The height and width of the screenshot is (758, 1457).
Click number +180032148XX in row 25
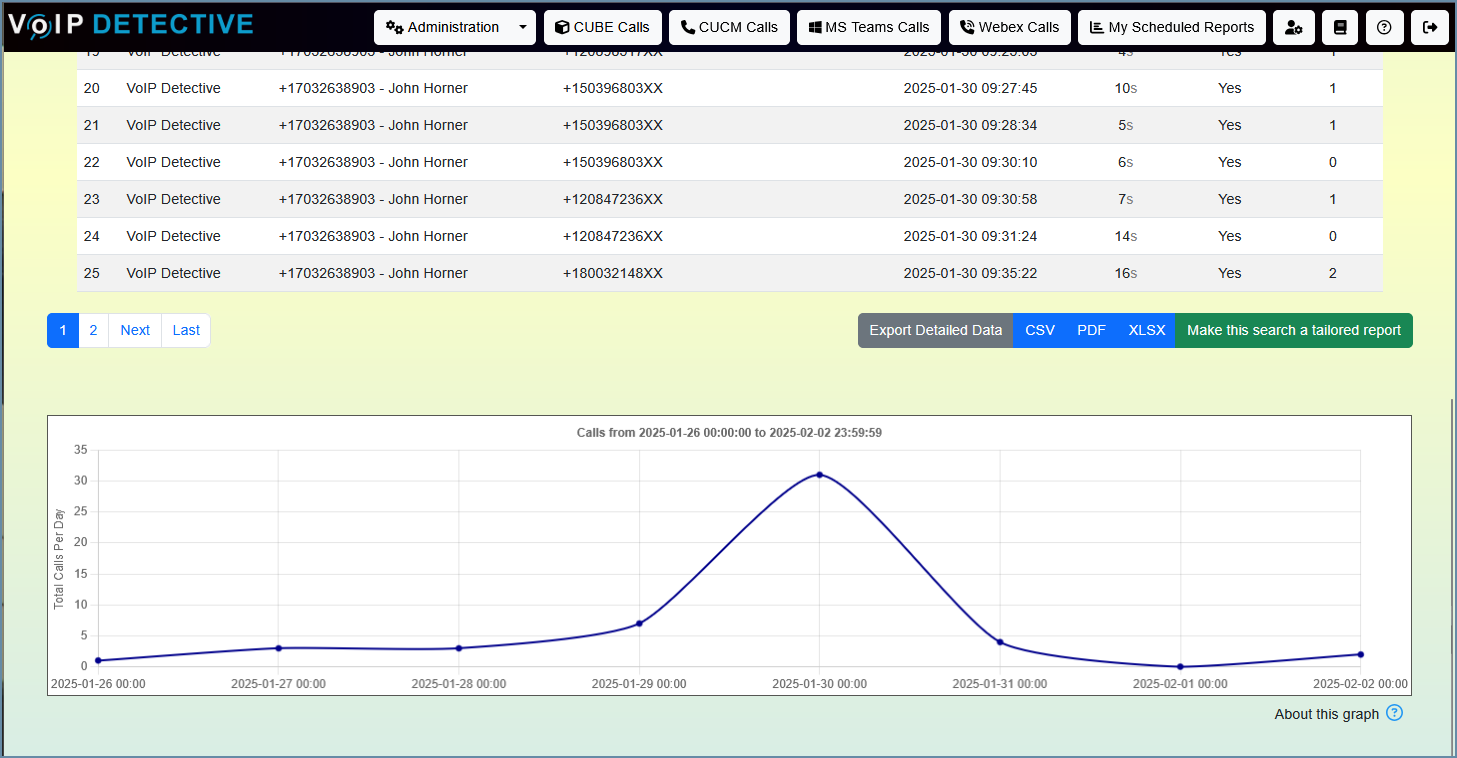tap(613, 273)
